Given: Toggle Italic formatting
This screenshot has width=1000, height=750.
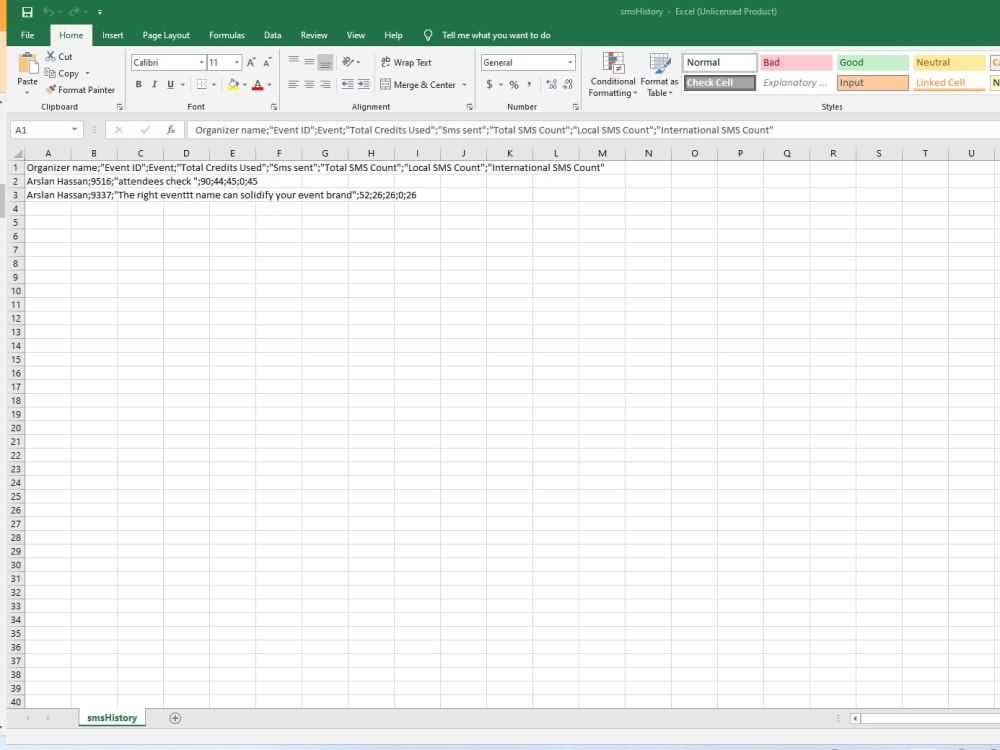Looking at the screenshot, I should click(x=154, y=84).
